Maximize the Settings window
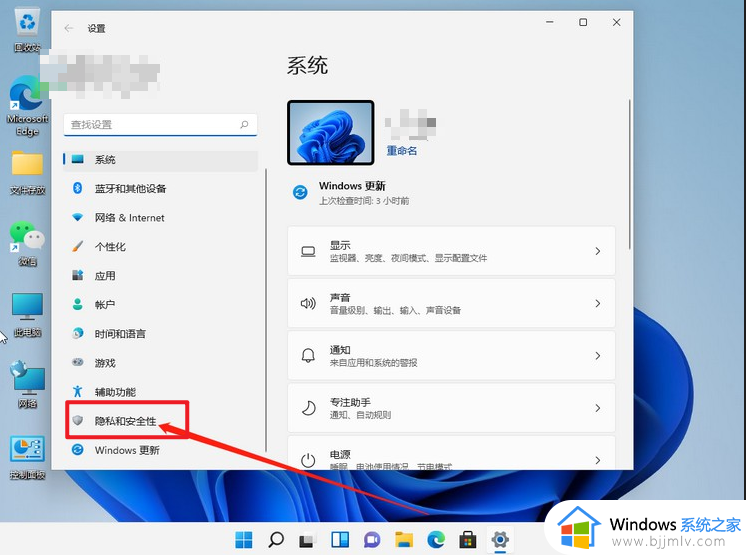 583,22
